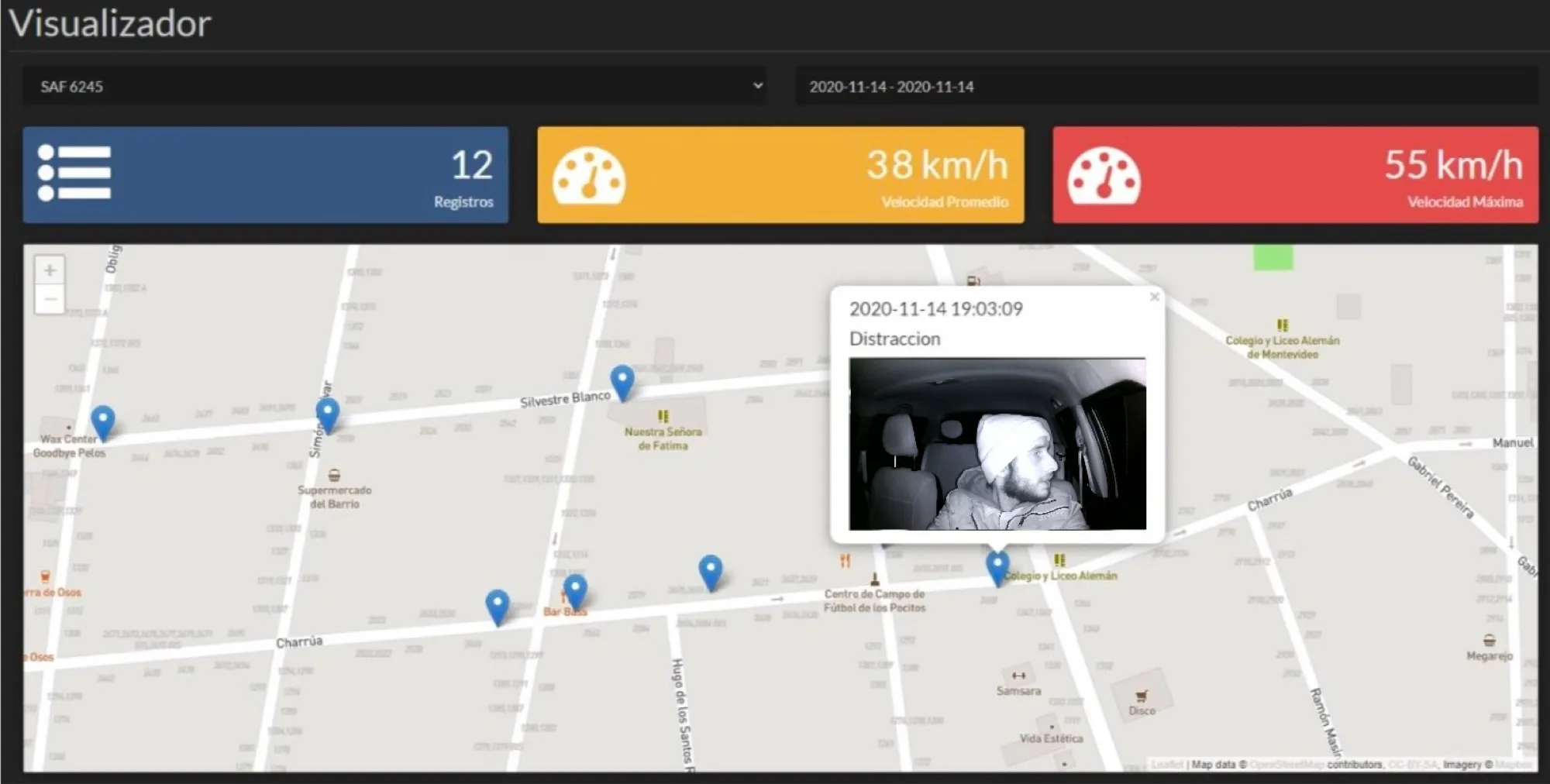The image size is (1550, 784).
Task: Select the marker beside Silvestre Blanco label
Action: [622, 383]
